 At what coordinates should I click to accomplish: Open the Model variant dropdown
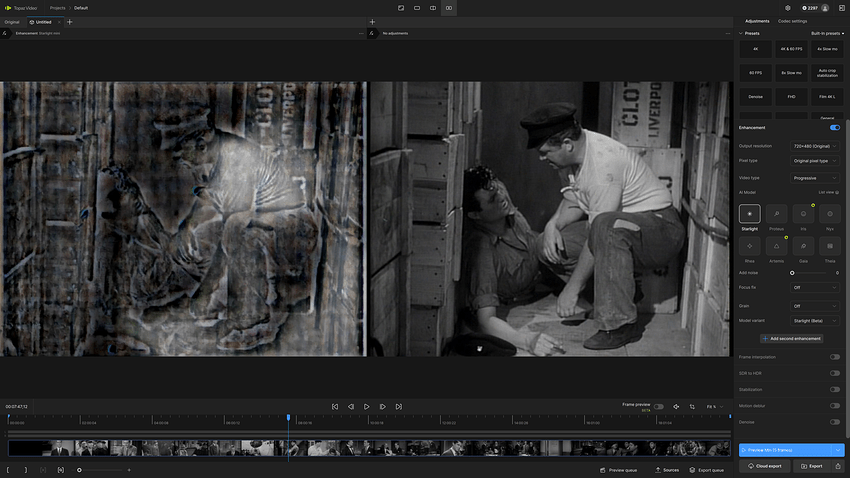[815, 321]
